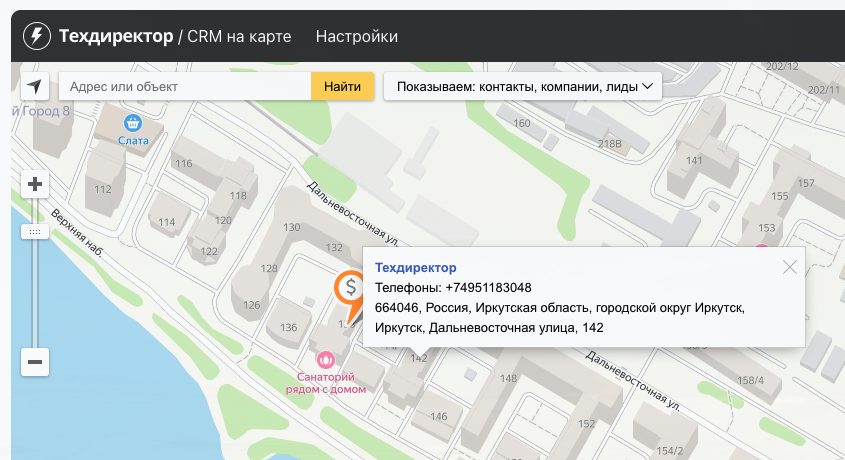Click building number 128 on the map

coord(269,268)
